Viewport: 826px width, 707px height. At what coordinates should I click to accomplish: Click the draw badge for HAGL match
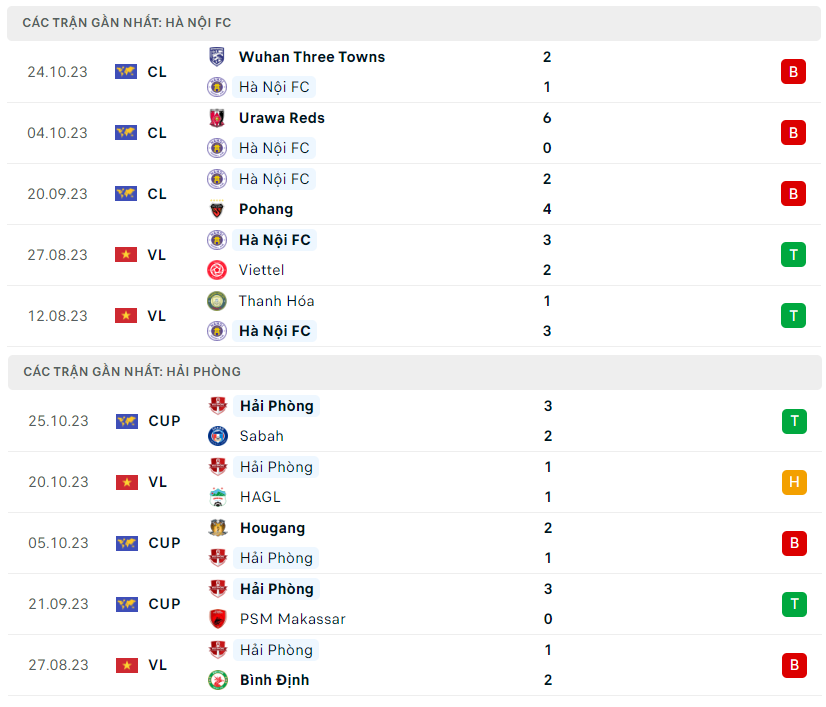[x=794, y=482]
